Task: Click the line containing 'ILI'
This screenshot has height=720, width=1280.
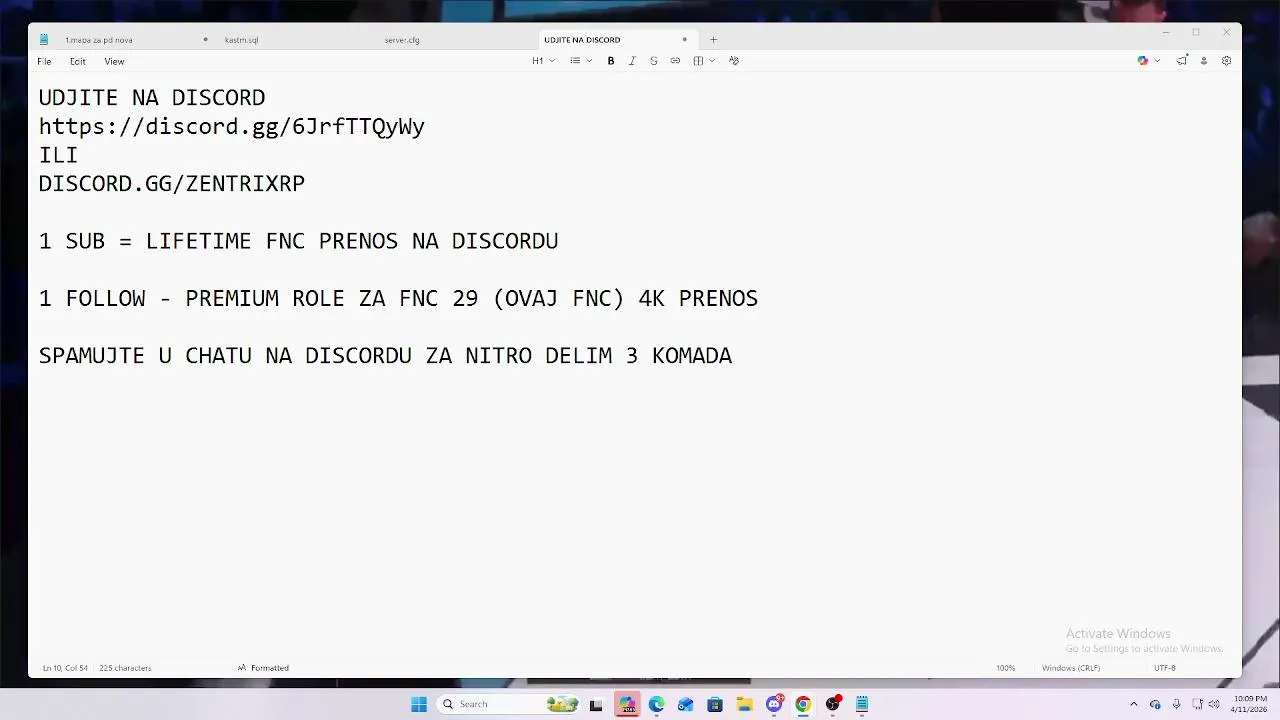Action: [x=58, y=155]
